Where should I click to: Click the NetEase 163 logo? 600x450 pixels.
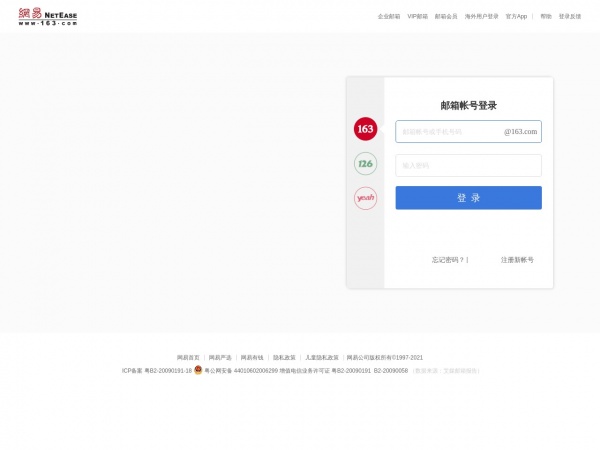coord(48,17)
